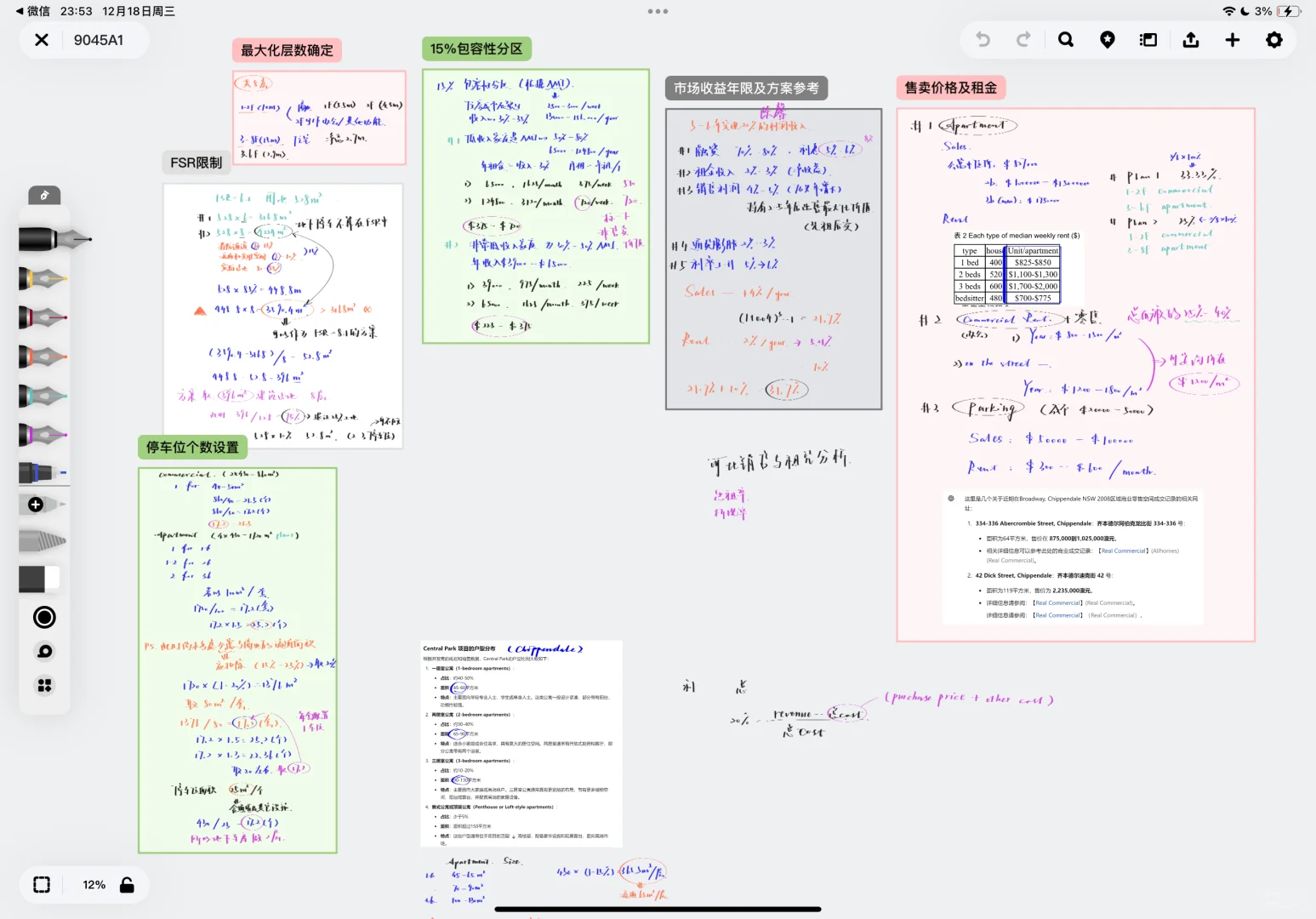Open the Real Commercial link beside (Allhomes)
Screen dimensions: 1316x919
pos(1124,551)
